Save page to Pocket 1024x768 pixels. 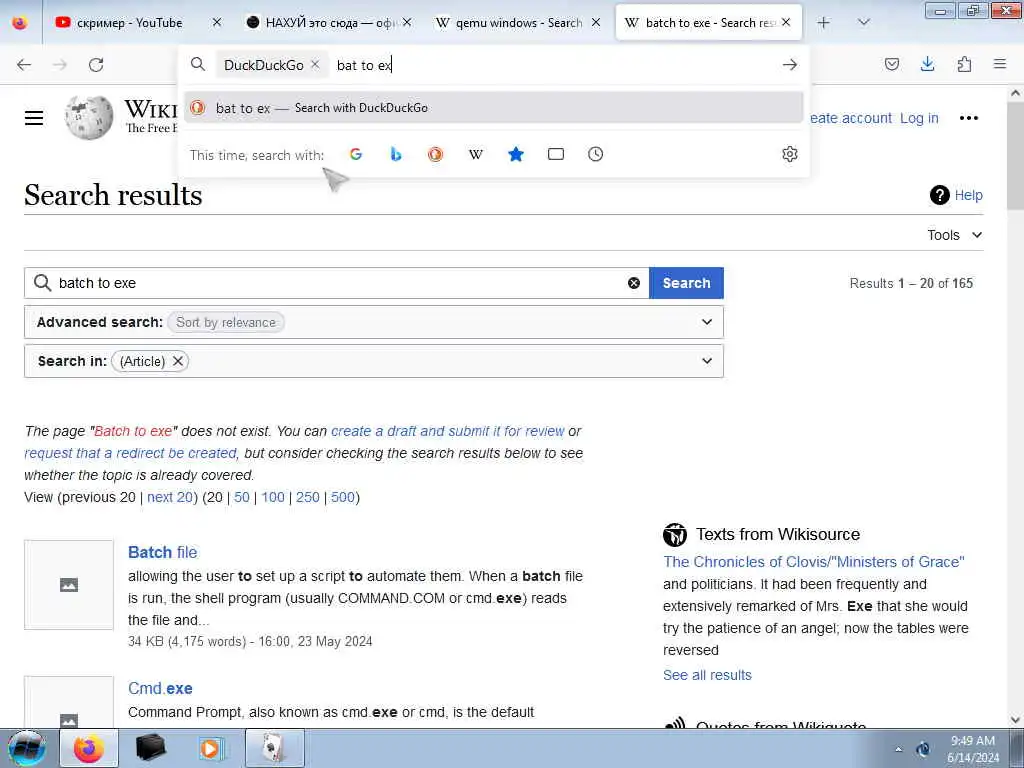891,64
